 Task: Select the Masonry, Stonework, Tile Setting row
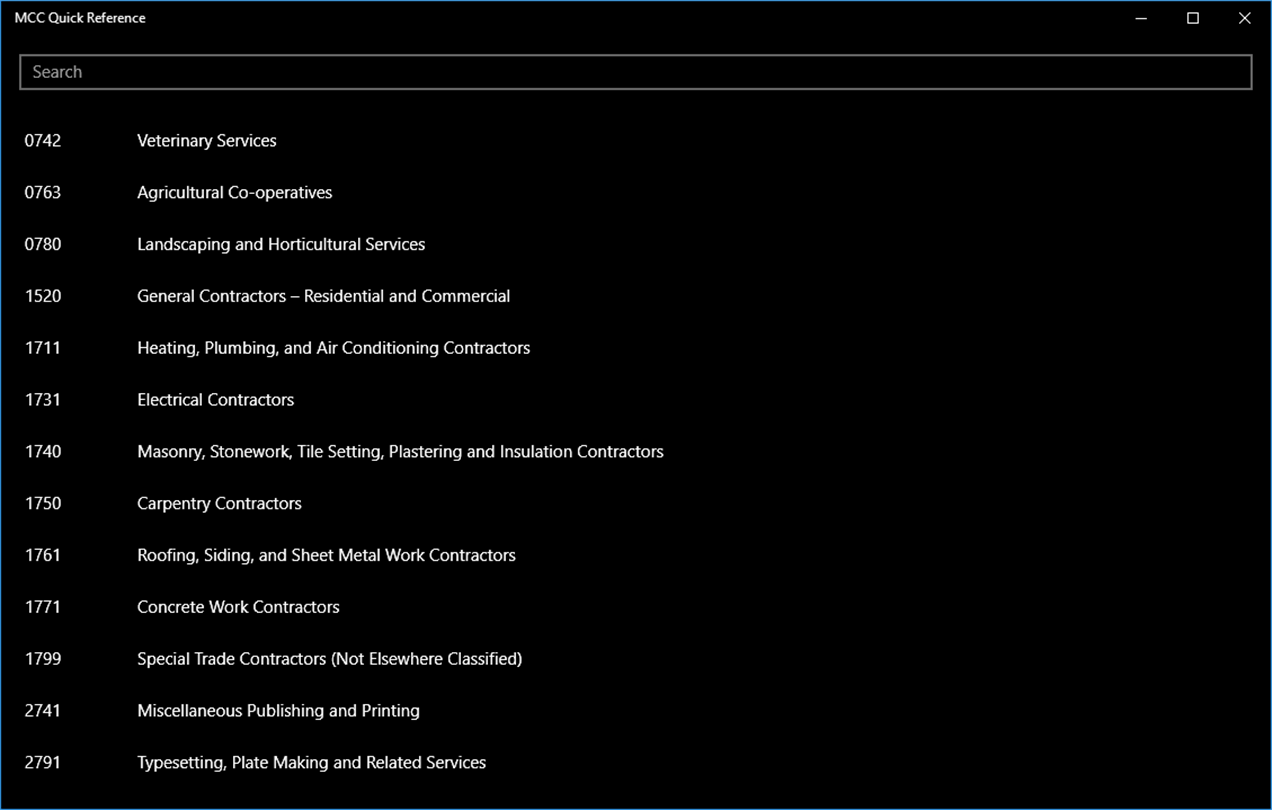(400, 452)
